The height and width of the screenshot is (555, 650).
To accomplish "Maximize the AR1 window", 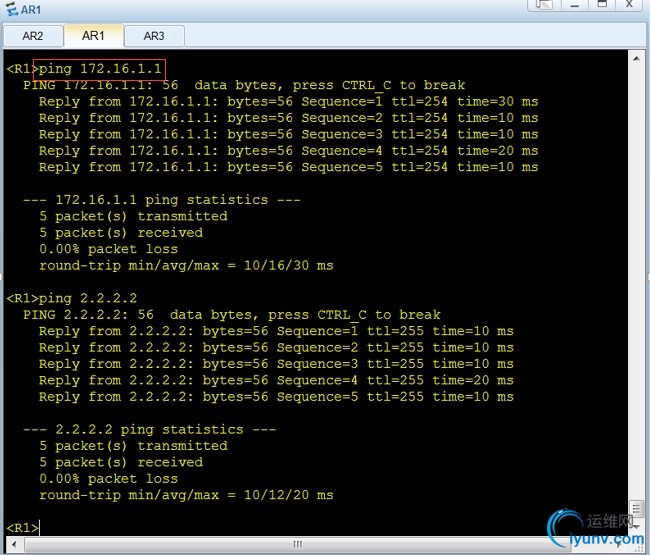I will 602,5.
